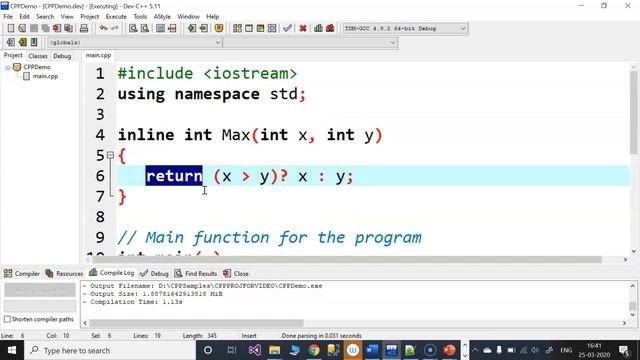
Task: Click the Save All toolbar icon
Action: click(x=45, y=28)
